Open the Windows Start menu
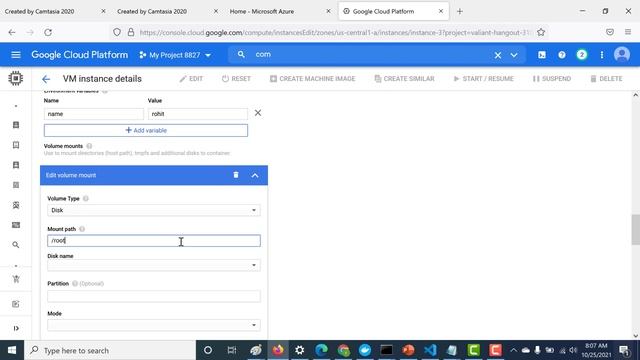 pyautogui.click(x=12, y=350)
